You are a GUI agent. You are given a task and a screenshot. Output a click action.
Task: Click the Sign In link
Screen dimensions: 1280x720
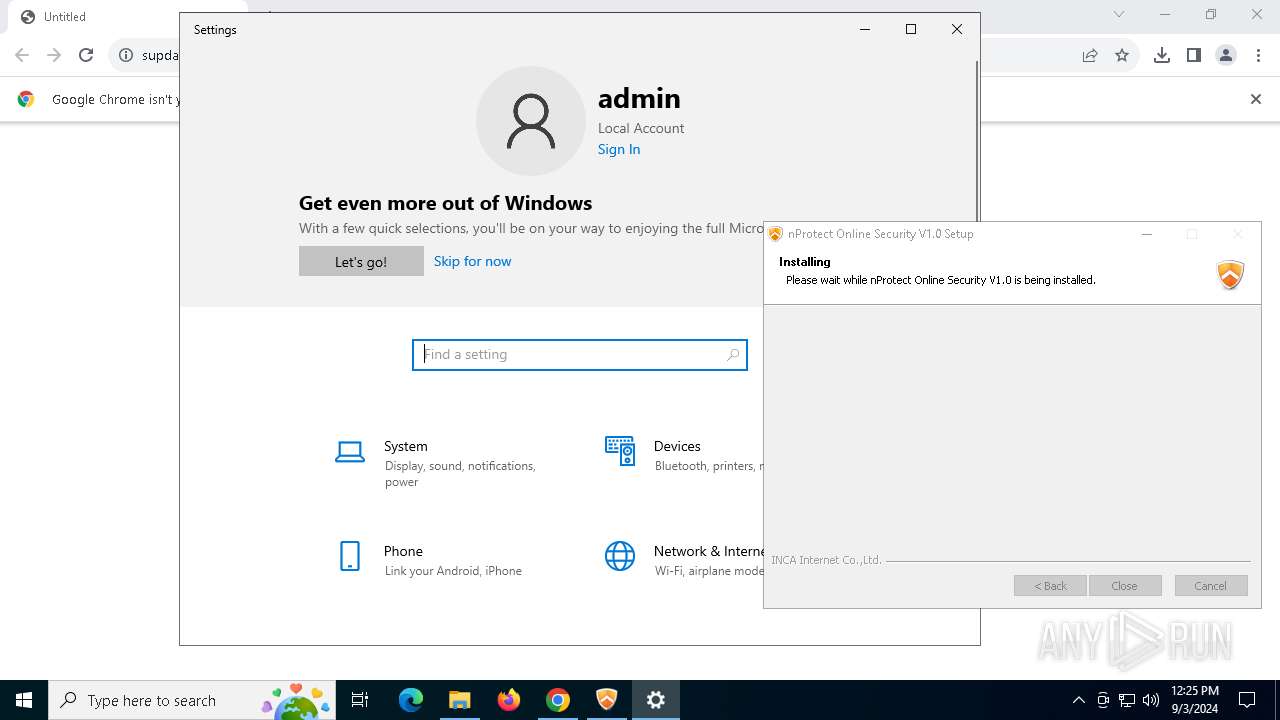point(619,149)
